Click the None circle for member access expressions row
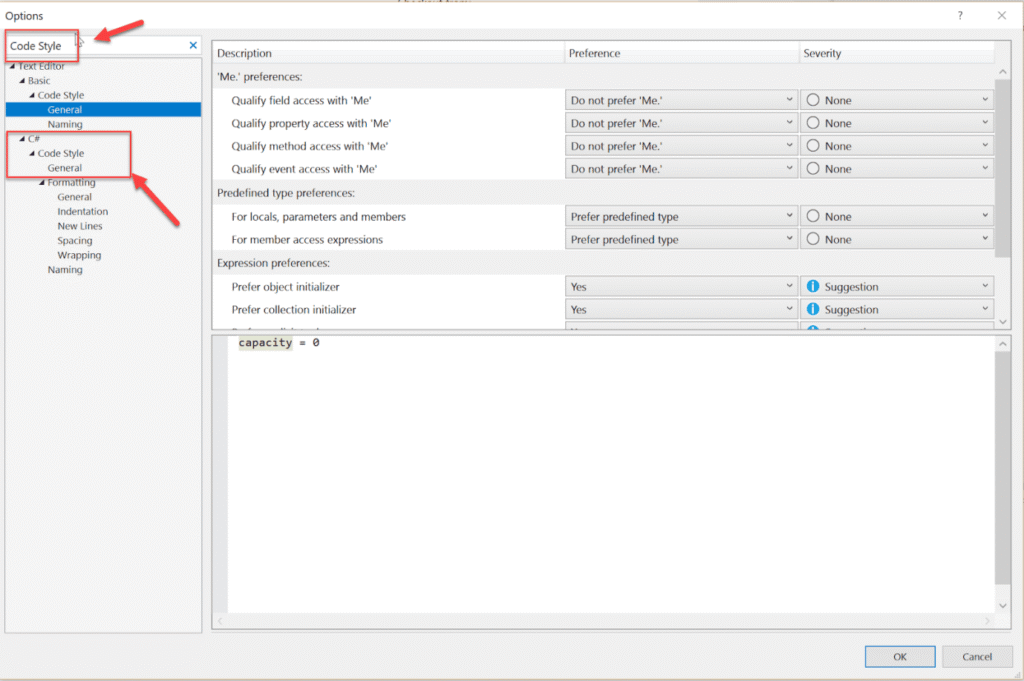Image resolution: width=1024 pixels, height=681 pixels. pyautogui.click(x=814, y=239)
